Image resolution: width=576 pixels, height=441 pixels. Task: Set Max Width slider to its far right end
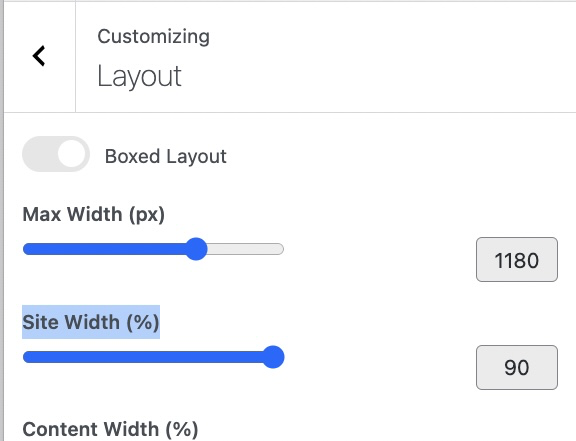point(281,249)
